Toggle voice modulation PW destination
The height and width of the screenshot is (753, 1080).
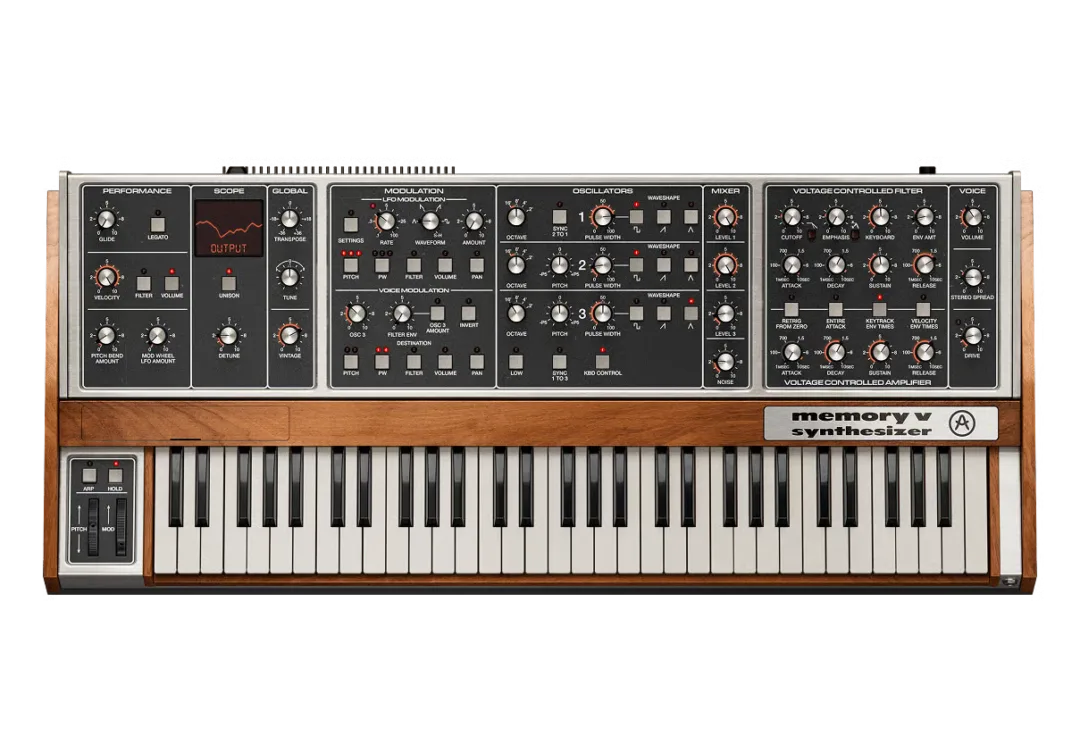[x=382, y=362]
